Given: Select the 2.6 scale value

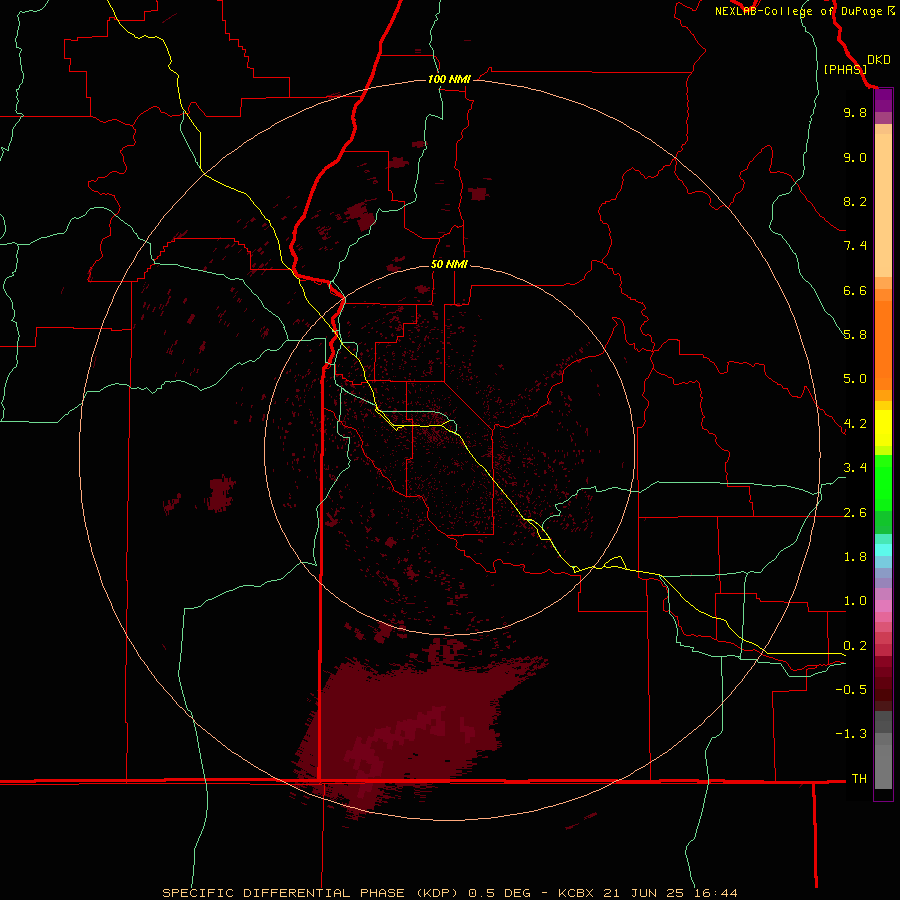Looking at the screenshot, I should tap(855, 513).
